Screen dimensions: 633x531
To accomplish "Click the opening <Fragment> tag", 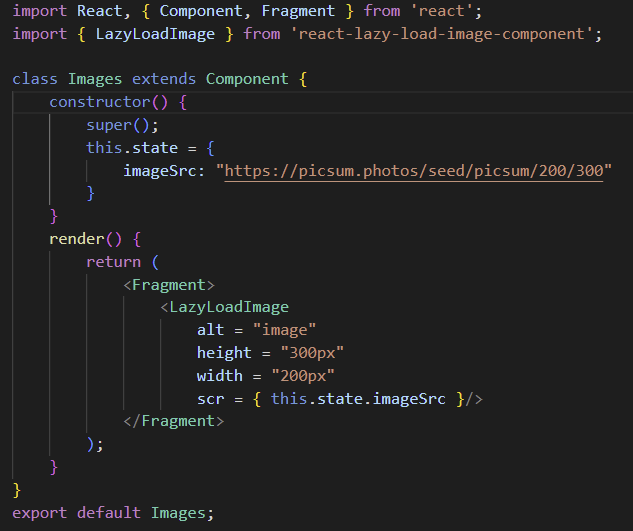I will point(169,285).
